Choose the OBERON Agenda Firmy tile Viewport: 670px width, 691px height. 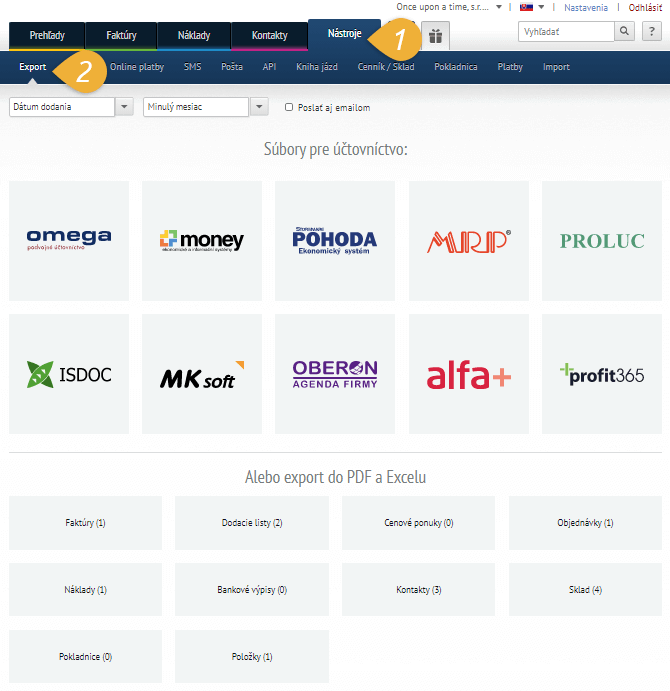335,374
